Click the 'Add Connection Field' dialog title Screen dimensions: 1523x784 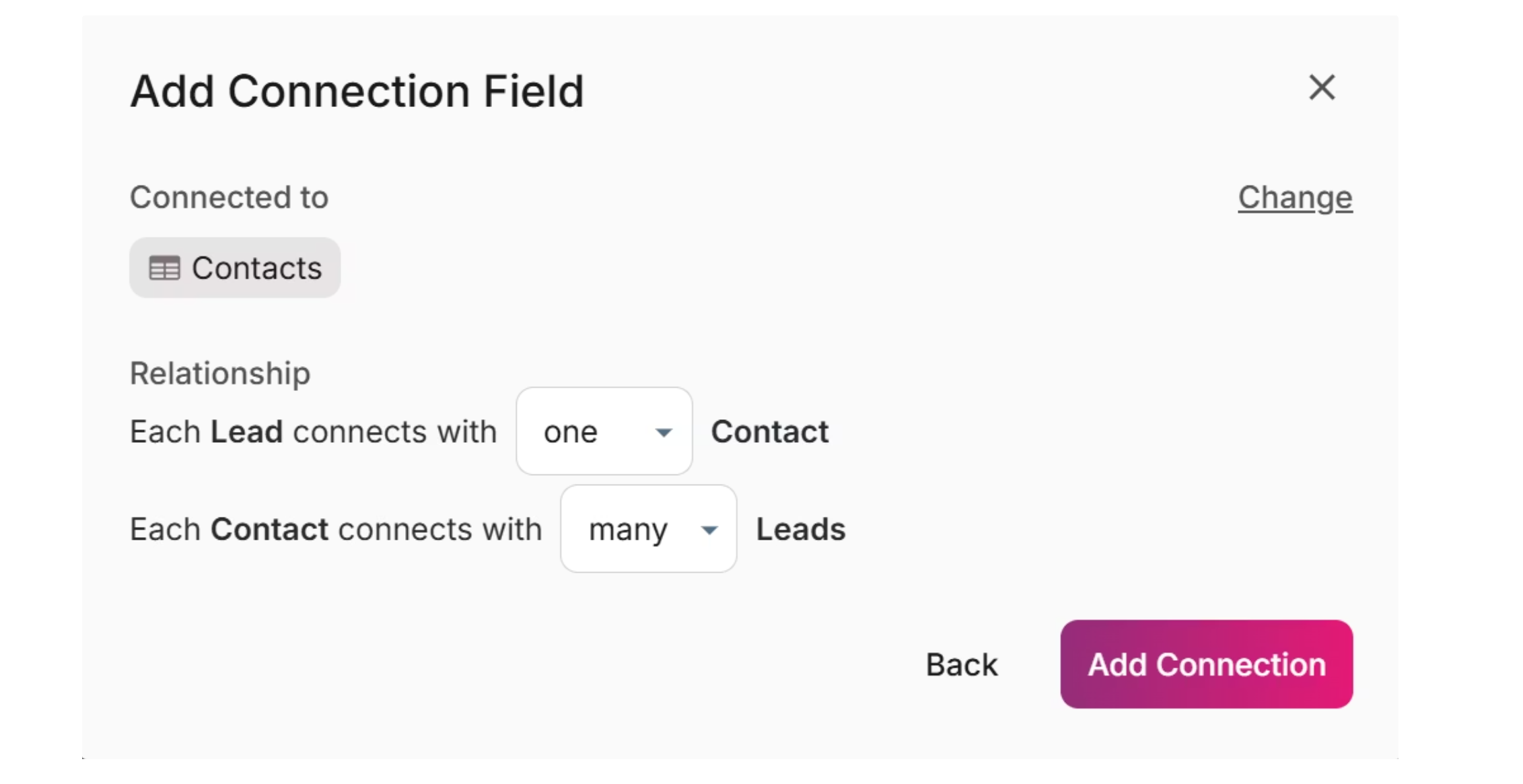357,91
